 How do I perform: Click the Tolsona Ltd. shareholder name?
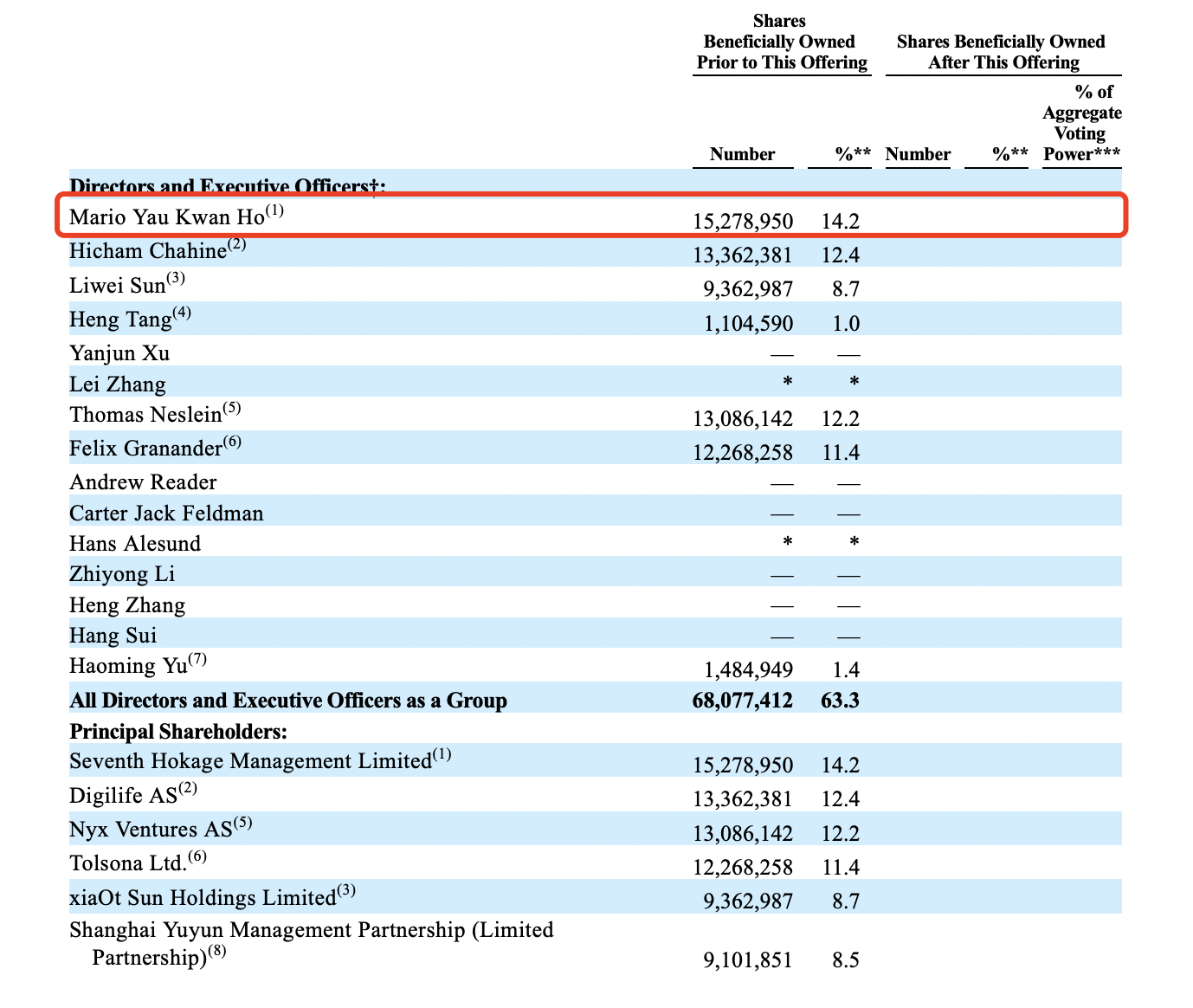[x=127, y=863]
